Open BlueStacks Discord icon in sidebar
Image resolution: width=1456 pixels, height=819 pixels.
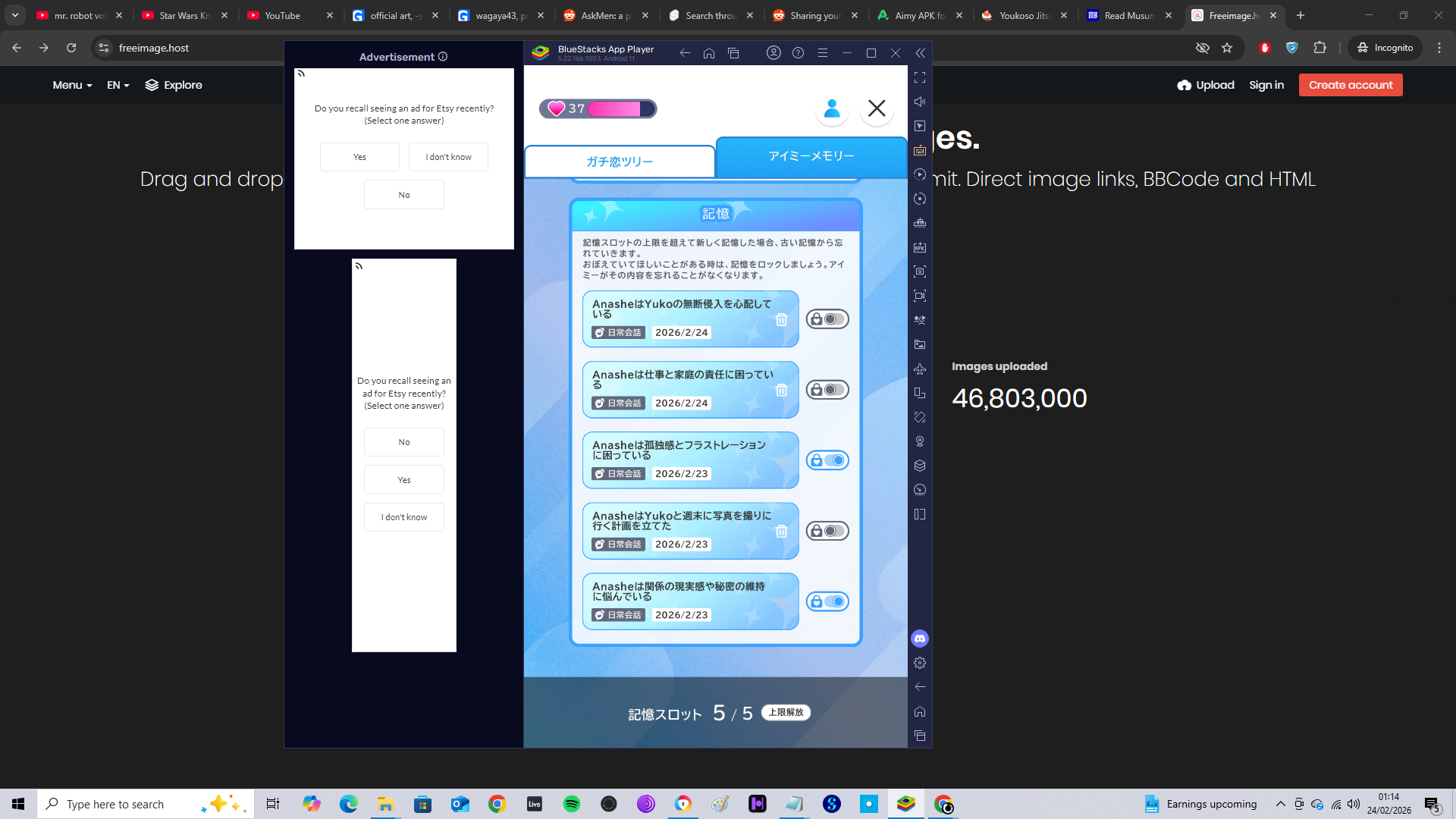920,639
